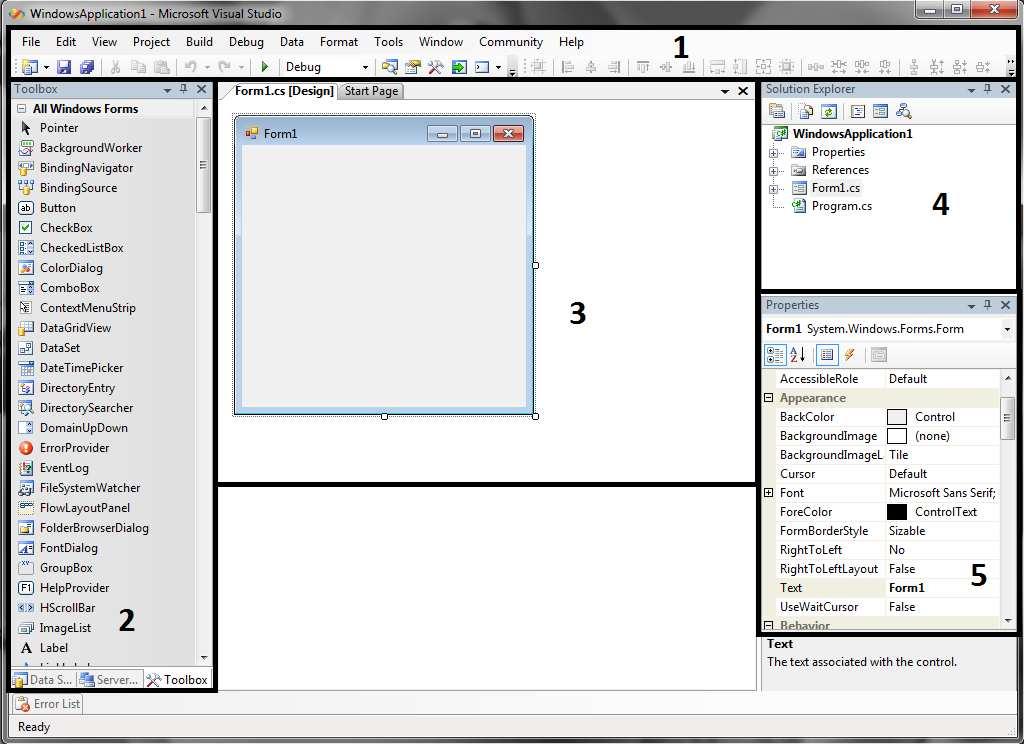Click the FormBorderStyle value Sizable
The width and height of the screenshot is (1024, 744).
pyautogui.click(x=942, y=530)
